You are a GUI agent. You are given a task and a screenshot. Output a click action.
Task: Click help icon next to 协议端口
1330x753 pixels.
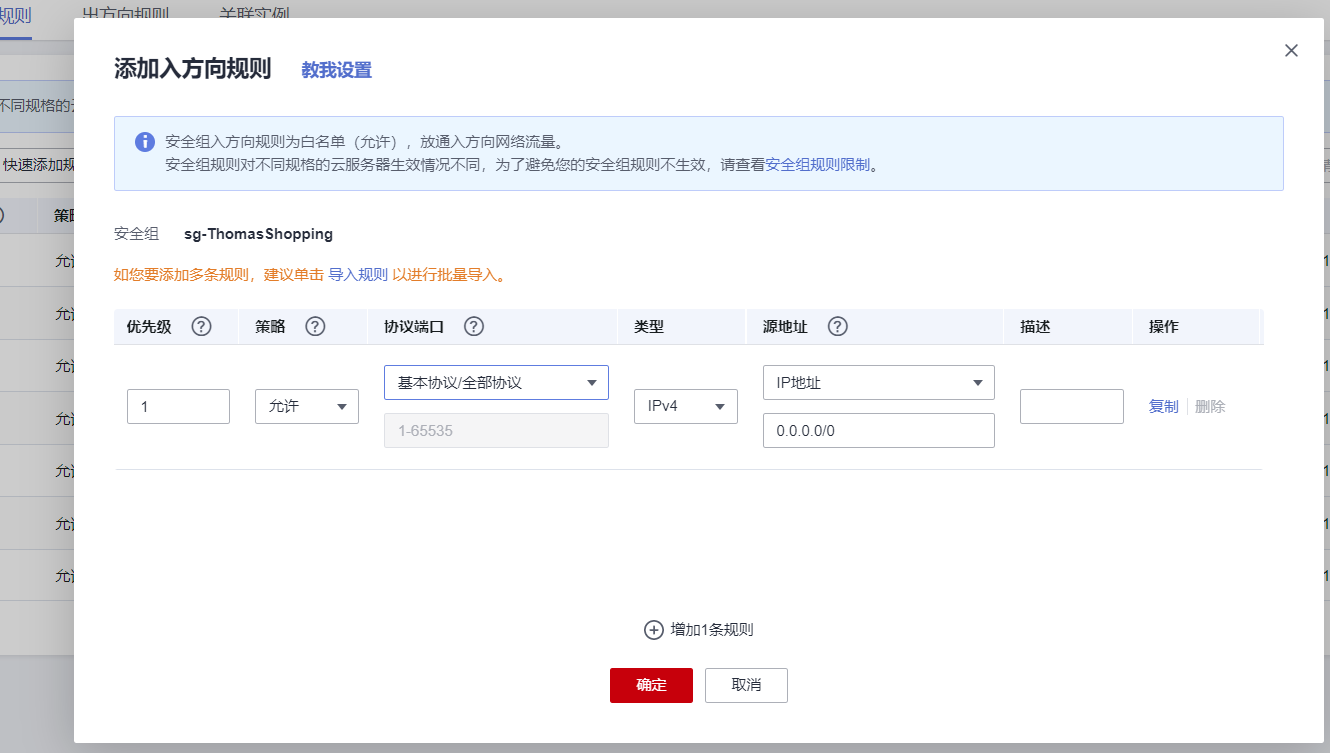[474, 327]
